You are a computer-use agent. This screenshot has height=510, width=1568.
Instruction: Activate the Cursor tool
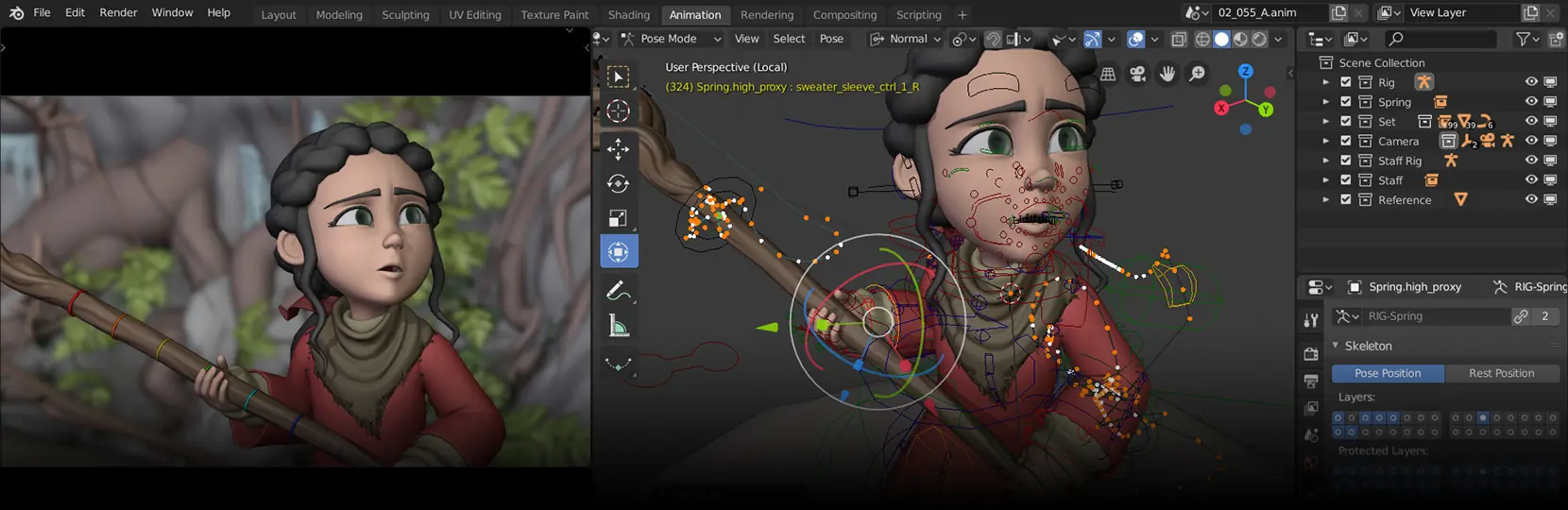[x=619, y=111]
